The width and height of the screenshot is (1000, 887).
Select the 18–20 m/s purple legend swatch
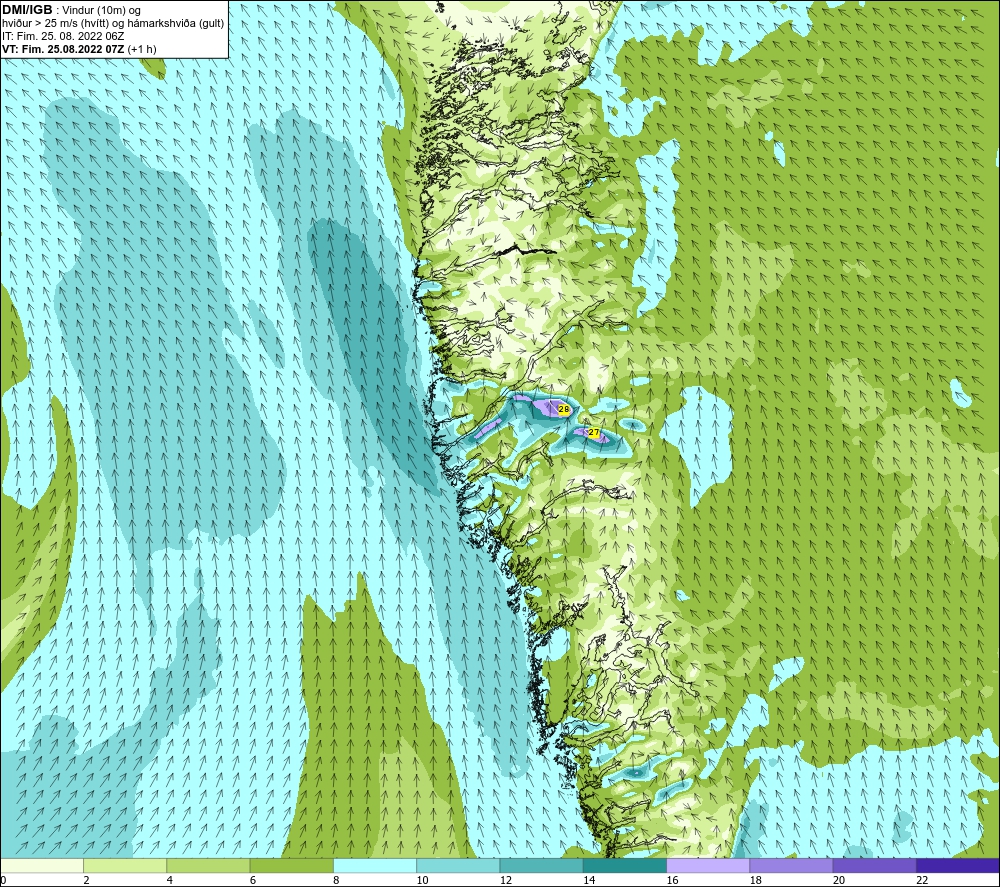[791, 865]
